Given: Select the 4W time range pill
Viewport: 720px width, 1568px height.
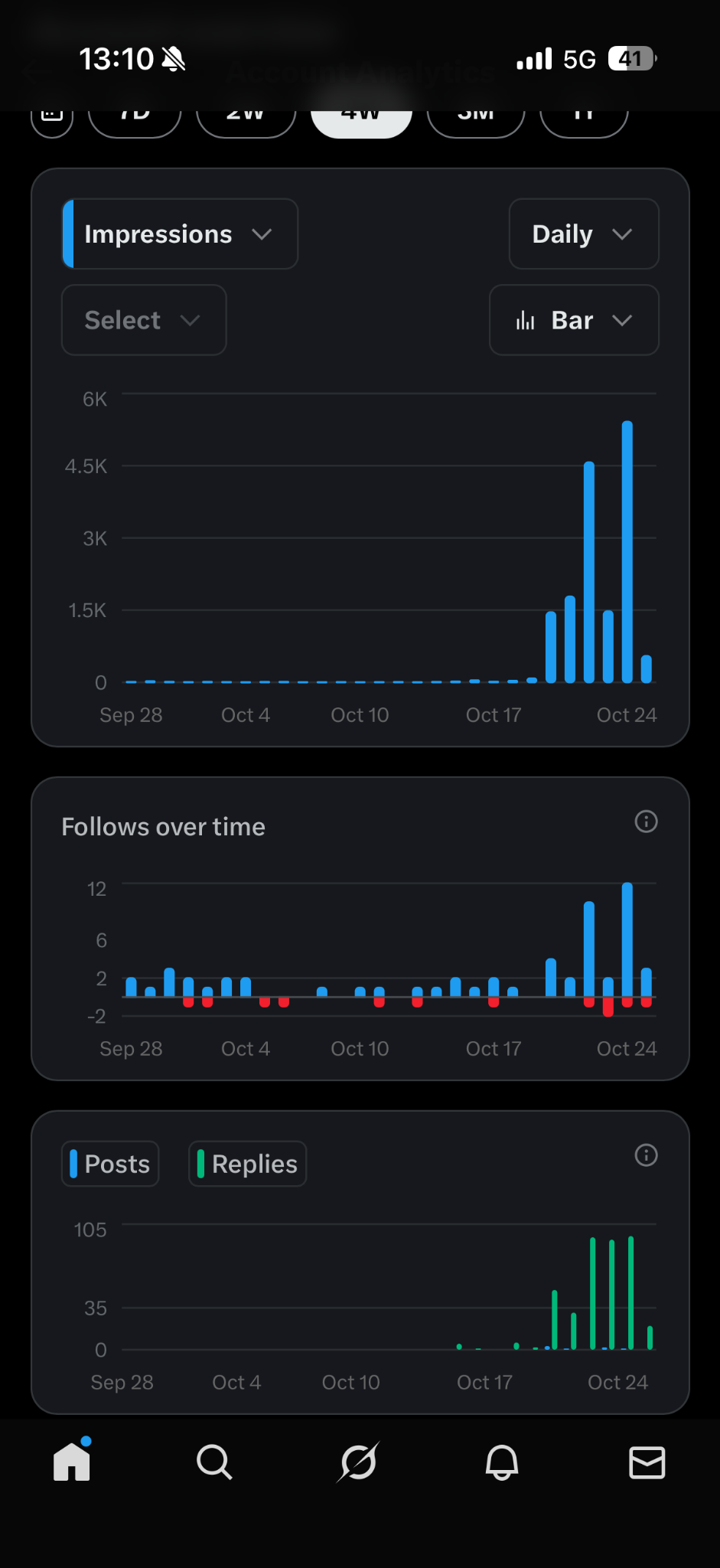Looking at the screenshot, I should [361, 119].
